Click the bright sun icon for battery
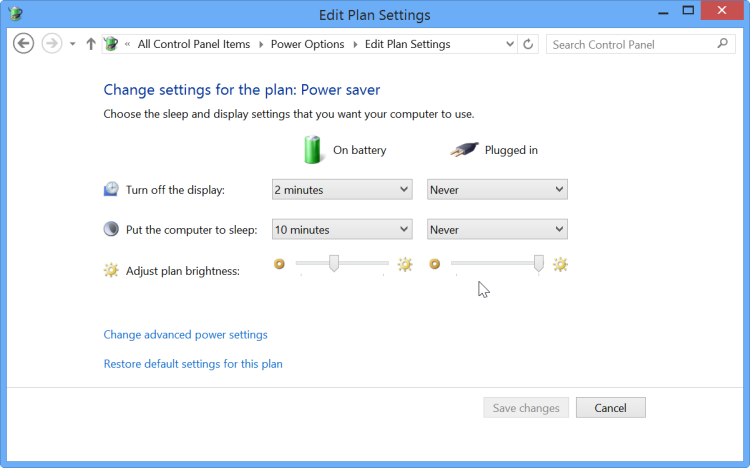The image size is (750, 468). pyautogui.click(x=404, y=264)
